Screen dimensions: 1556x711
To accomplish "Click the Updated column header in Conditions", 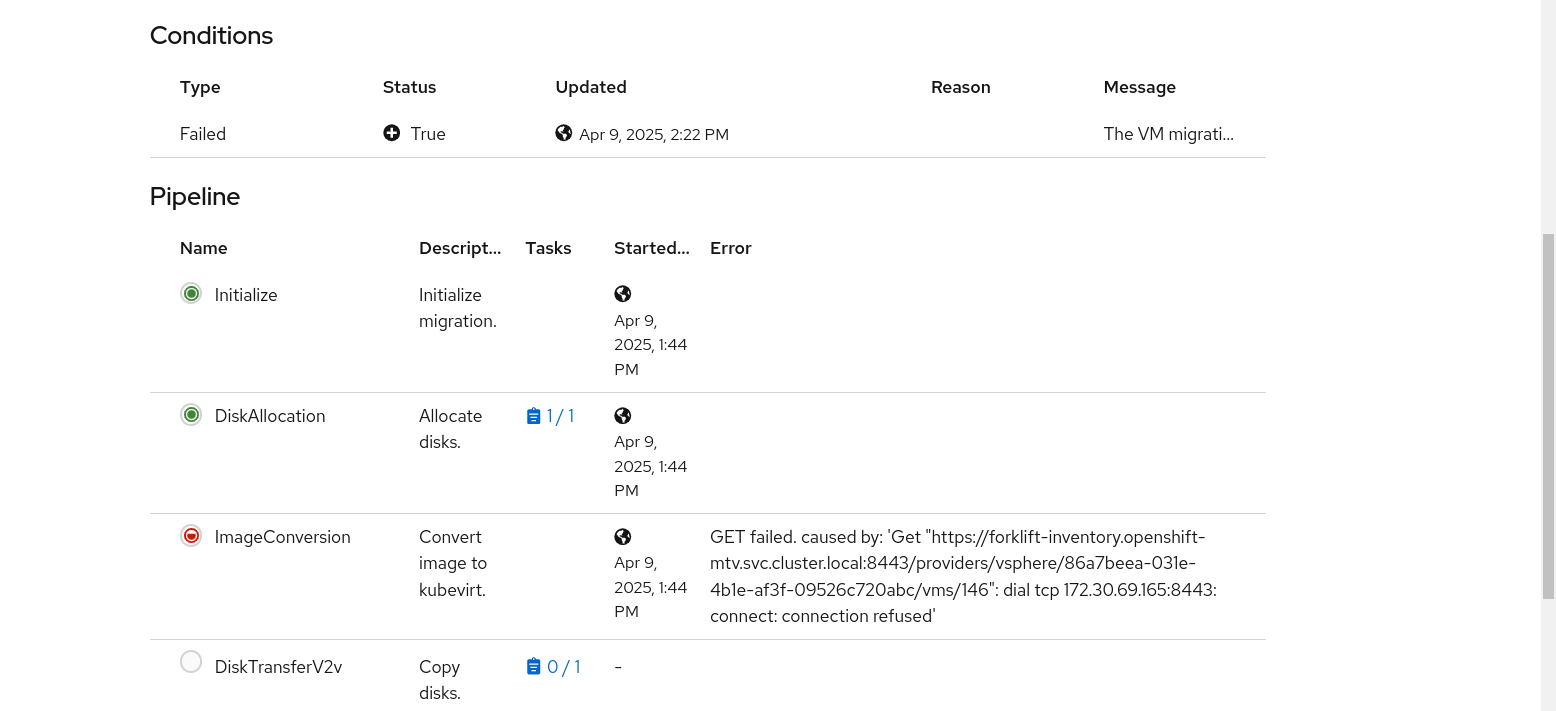I will point(591,87).
